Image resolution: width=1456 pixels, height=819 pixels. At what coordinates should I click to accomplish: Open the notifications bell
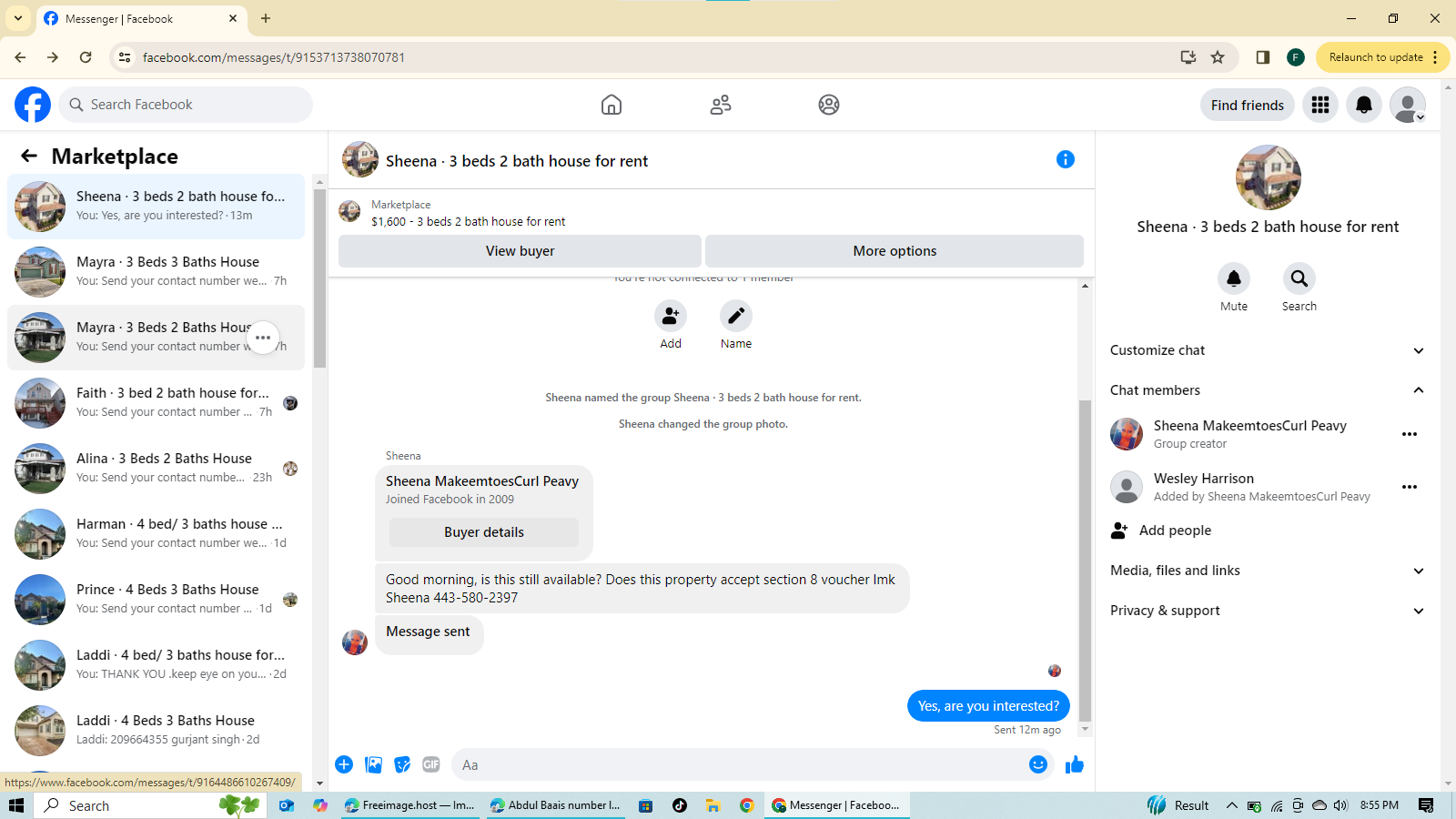coord(1364,105)
